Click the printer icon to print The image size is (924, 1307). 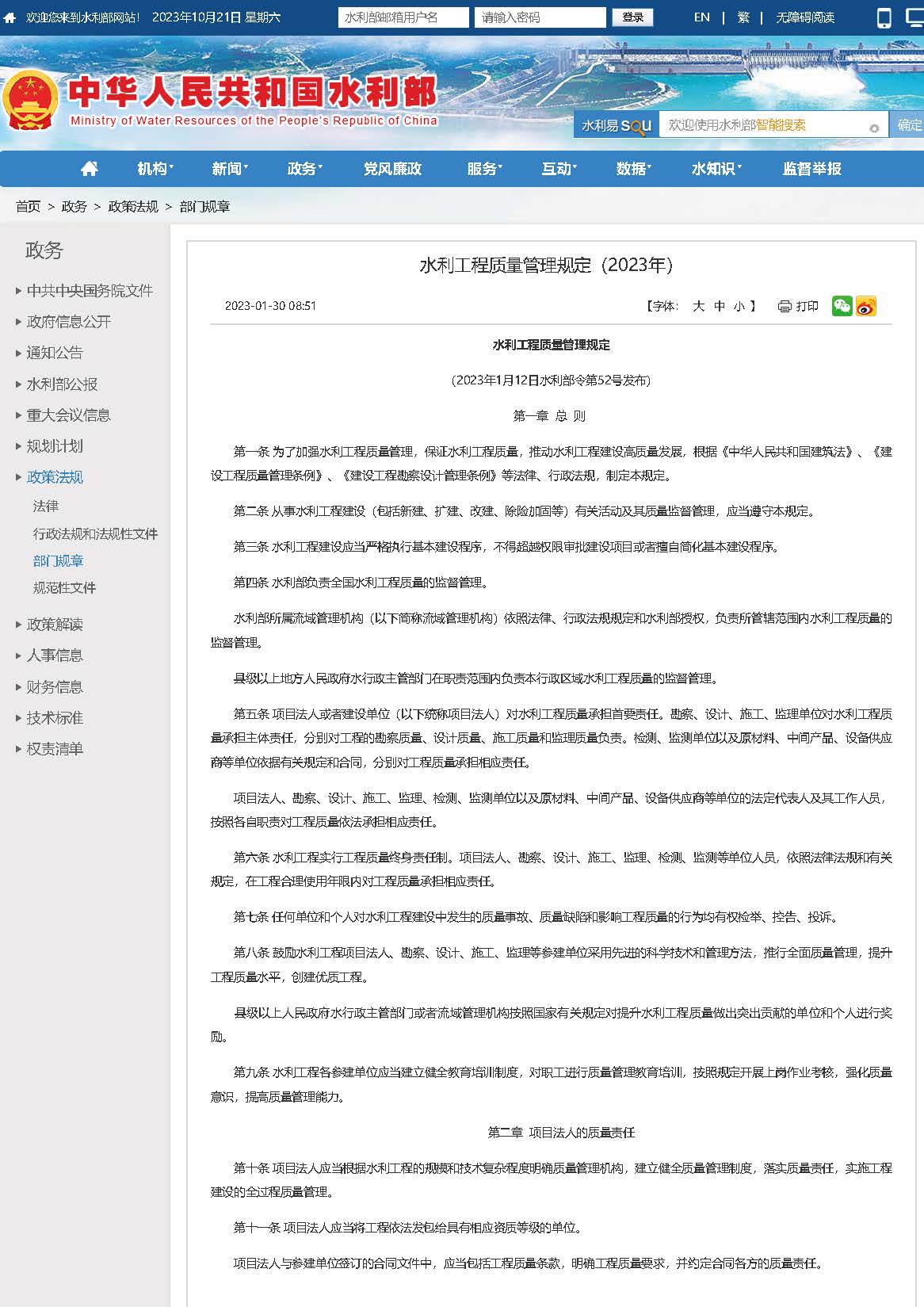[785, 306]
